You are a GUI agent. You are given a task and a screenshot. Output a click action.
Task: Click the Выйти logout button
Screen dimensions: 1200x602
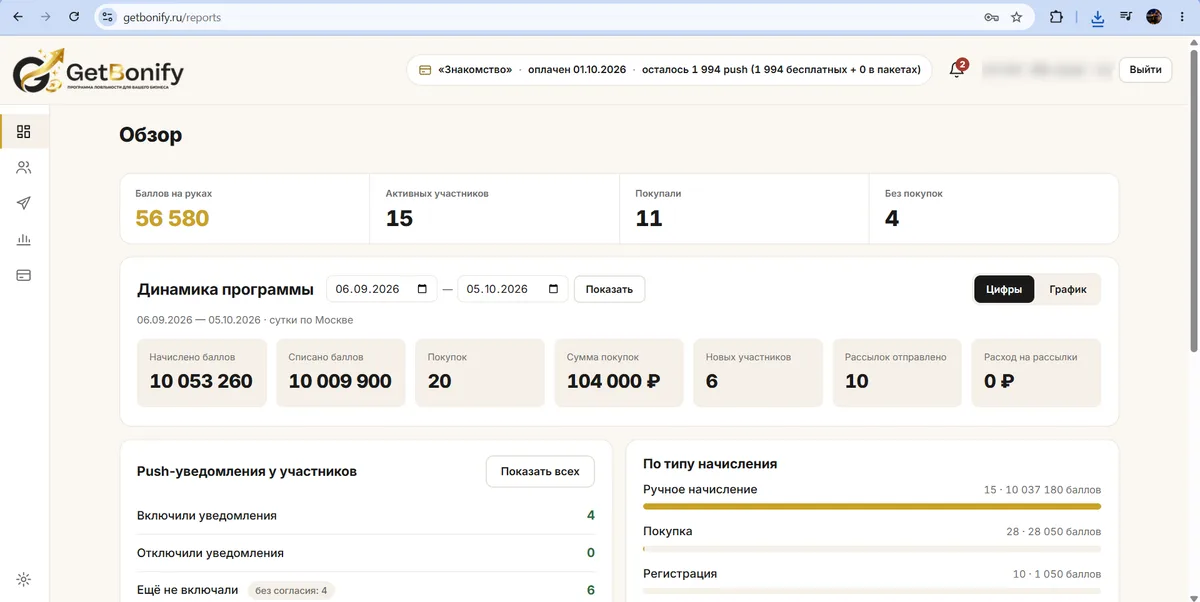(x=1145, y=69)
